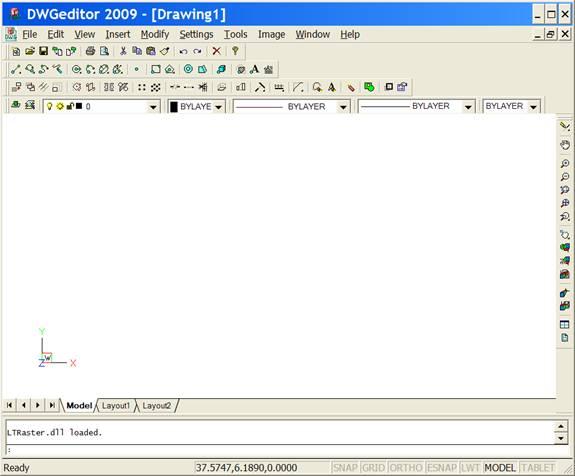The height and width of the screenshot is (476, 575).
Task: Click the black color swatch in color box
Action: pyautogui.click(x=174, y=107)
